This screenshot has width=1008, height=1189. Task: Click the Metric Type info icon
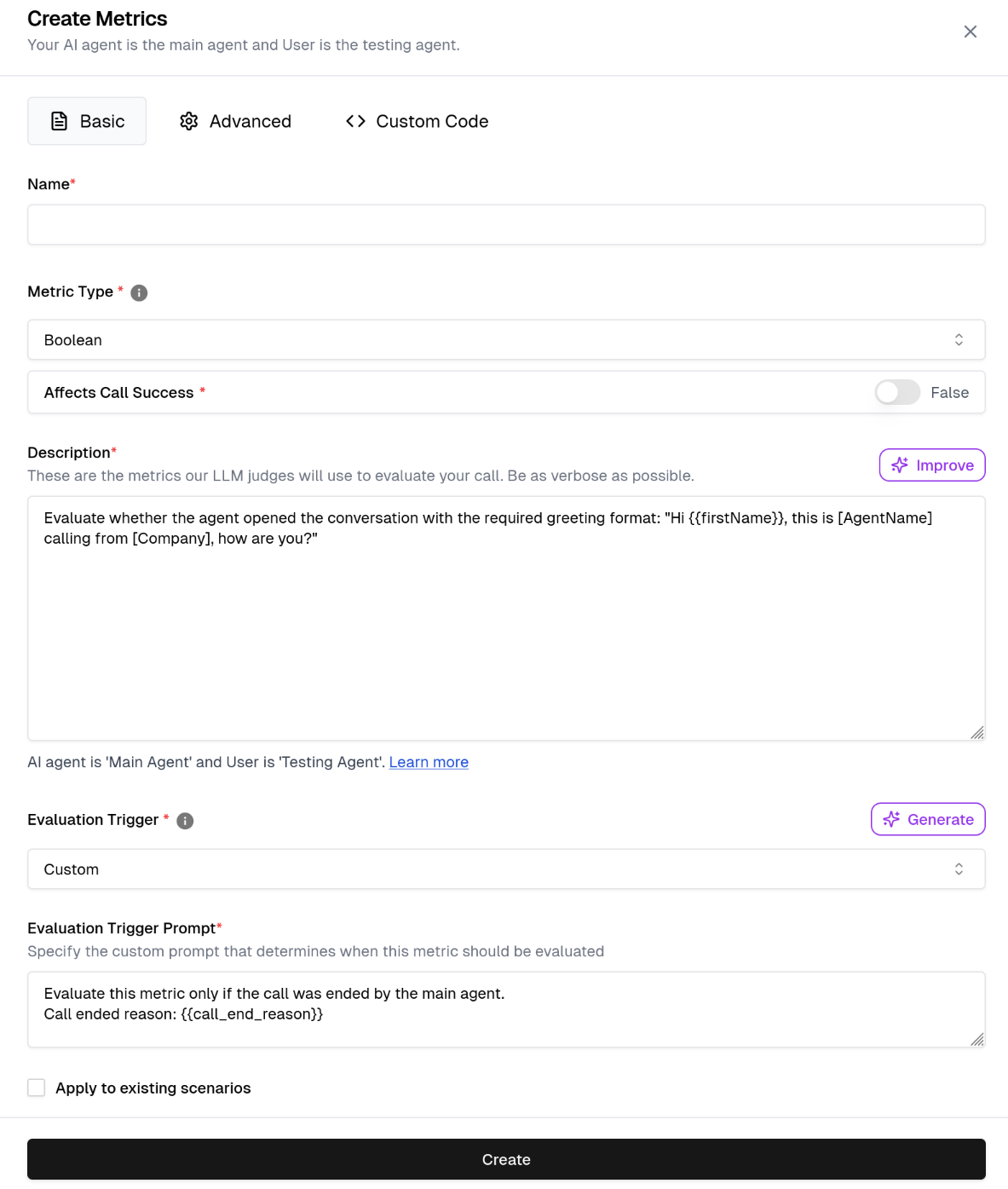click(x=139, y=292)
